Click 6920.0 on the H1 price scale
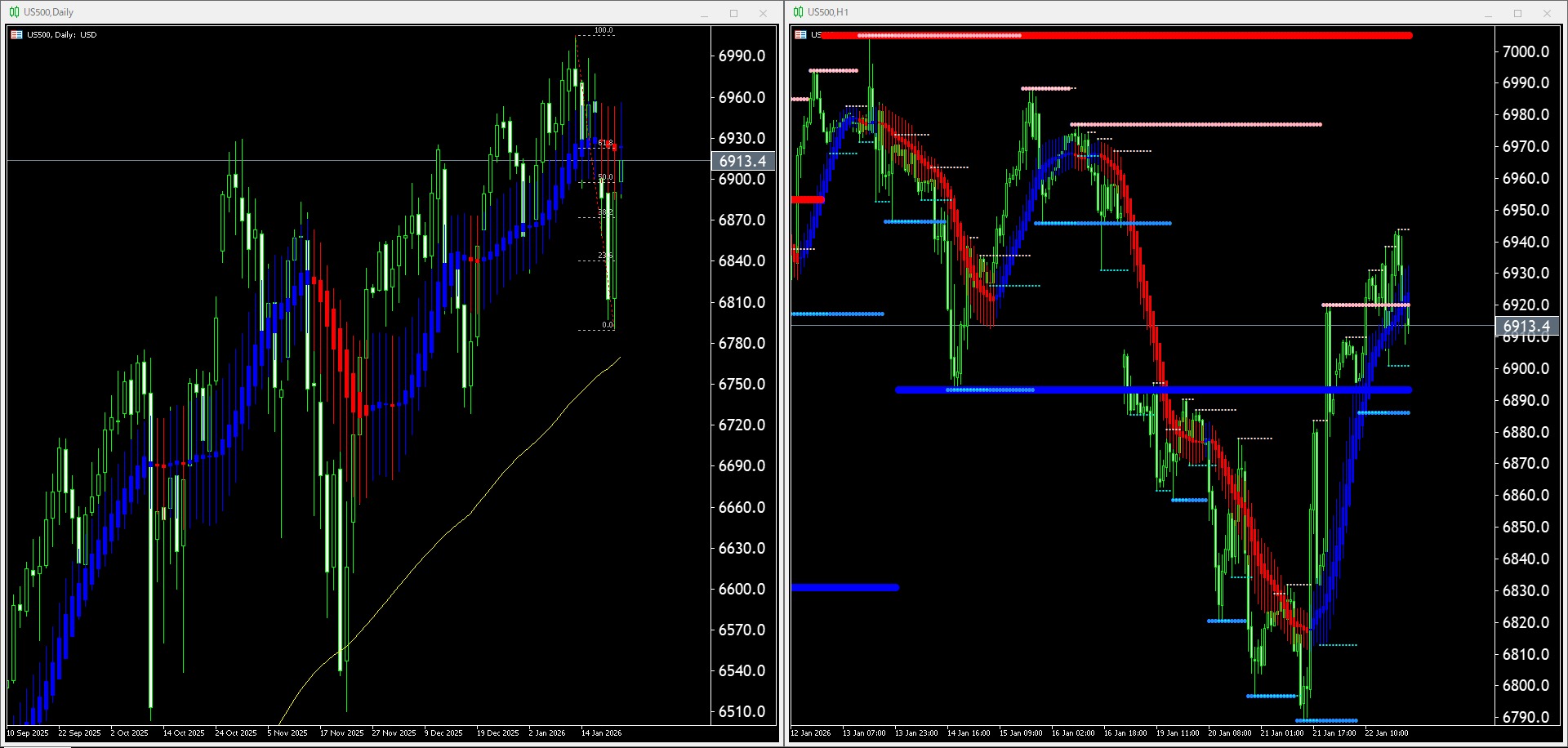Image resolution: width=1568 pixels, height=748 pixels. pos(1526,305)
